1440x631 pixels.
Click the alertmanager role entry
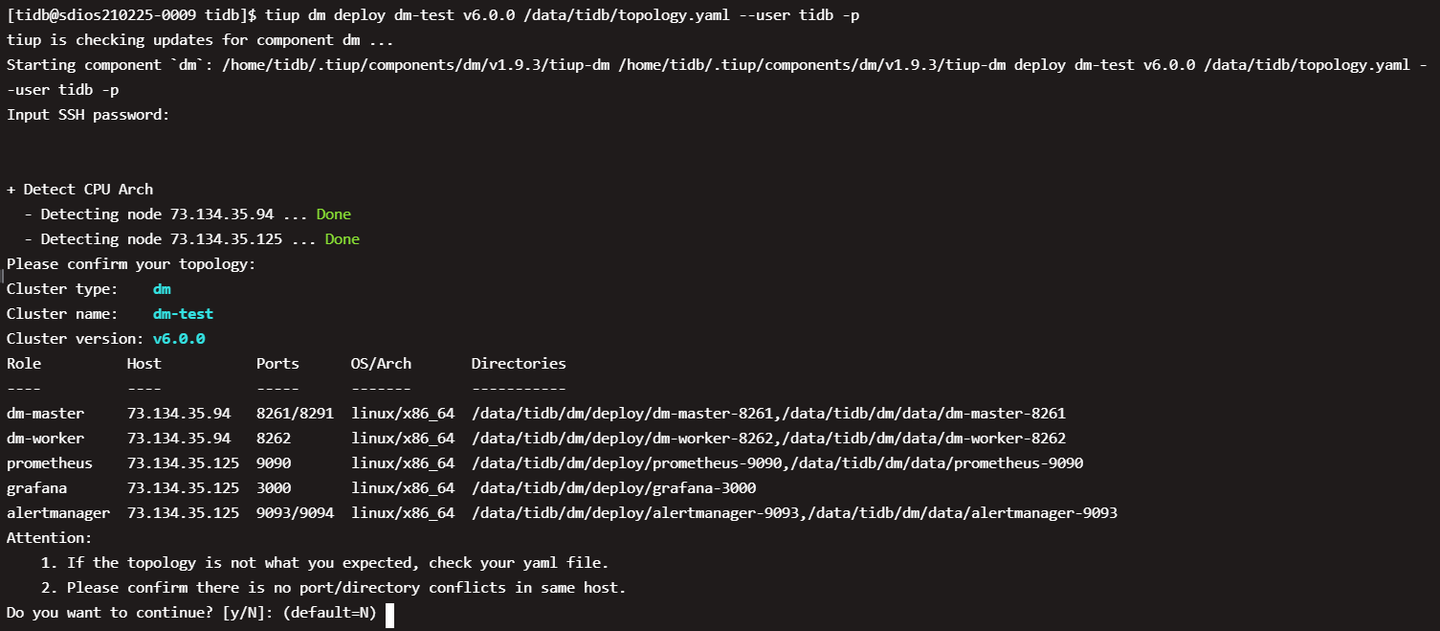pos(58,513)
